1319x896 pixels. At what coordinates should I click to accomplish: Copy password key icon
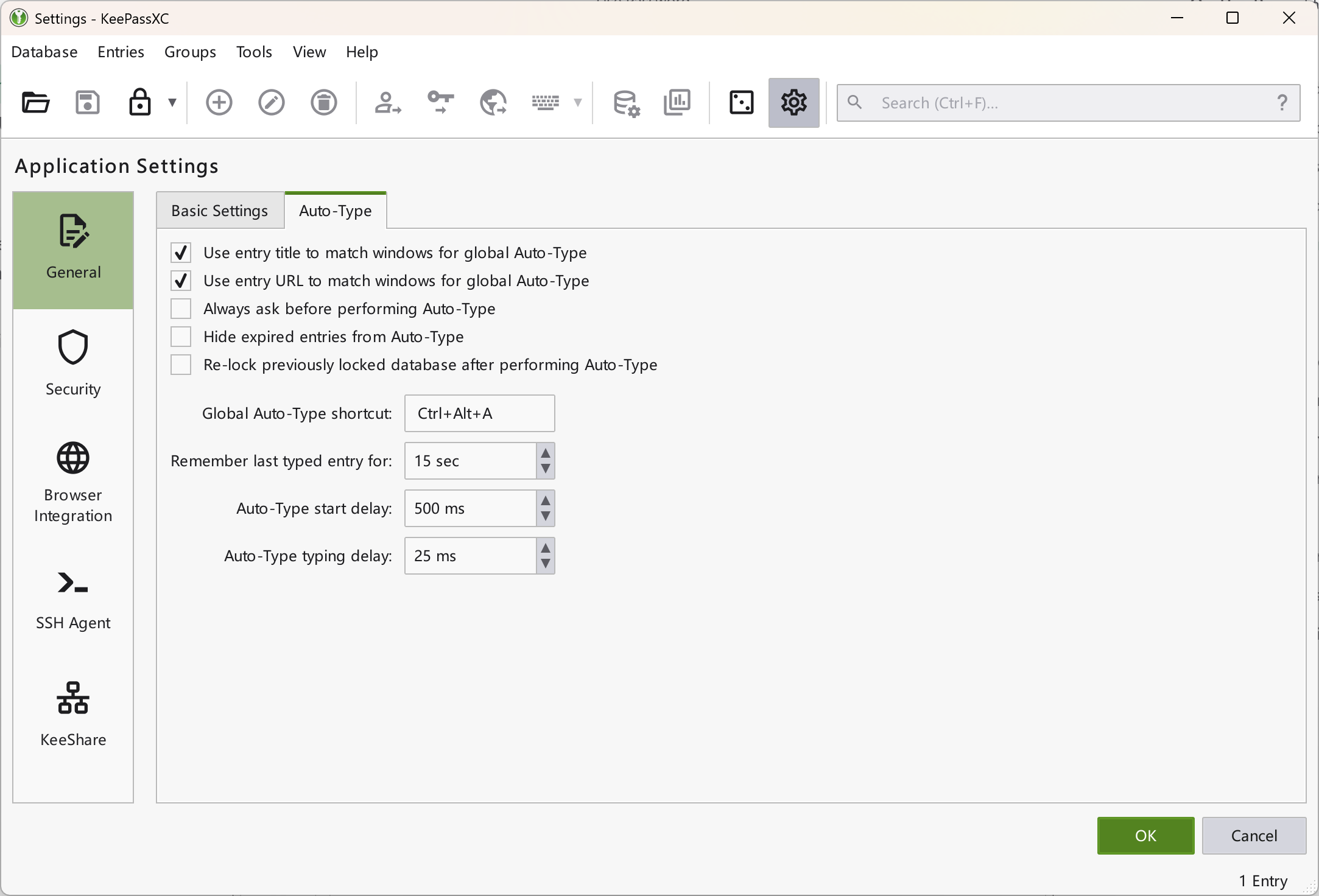point(440,102)
